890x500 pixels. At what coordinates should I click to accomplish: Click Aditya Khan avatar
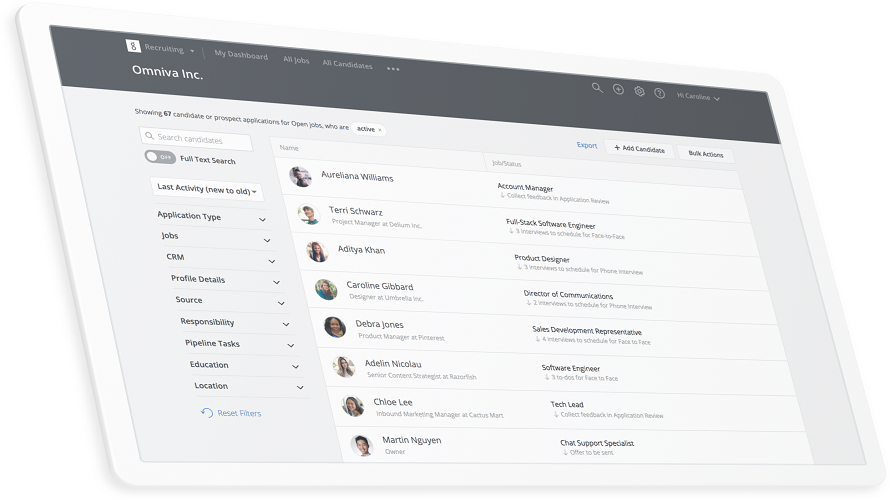coord(317,251)
